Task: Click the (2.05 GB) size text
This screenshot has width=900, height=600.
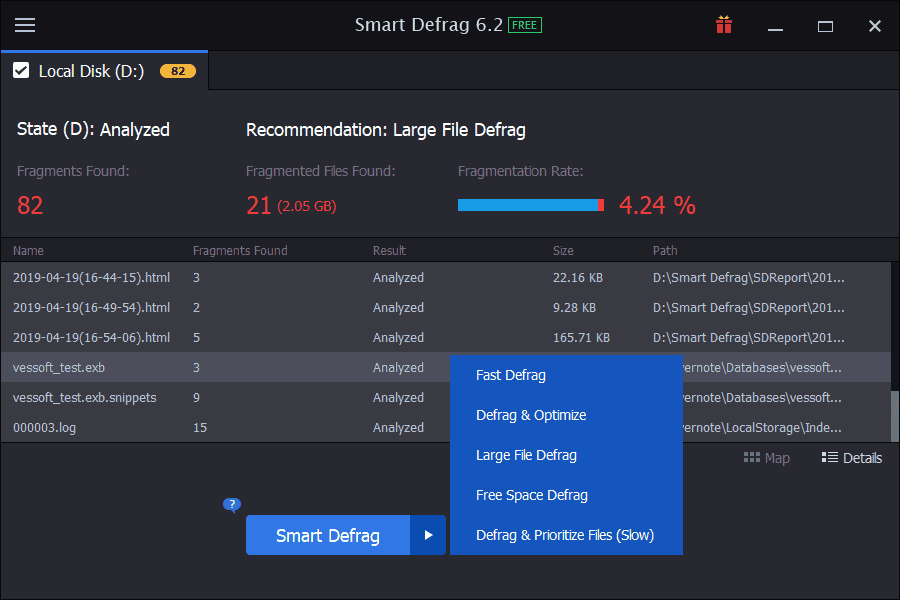Action: (x=307, y=206)
